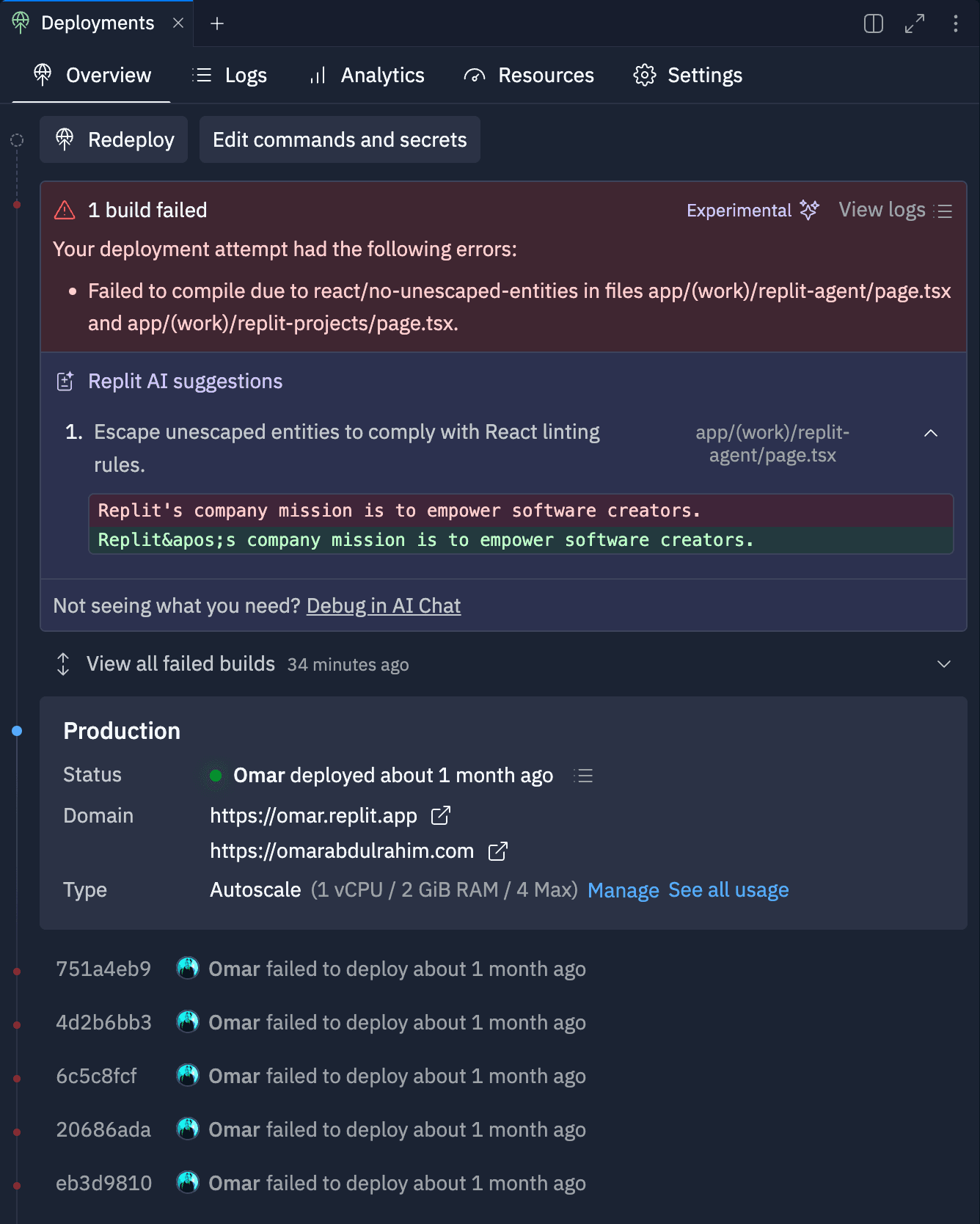Open omar.replit.app external link icon
This screenshot has height=1224, width=980.
tap(441, 815)
